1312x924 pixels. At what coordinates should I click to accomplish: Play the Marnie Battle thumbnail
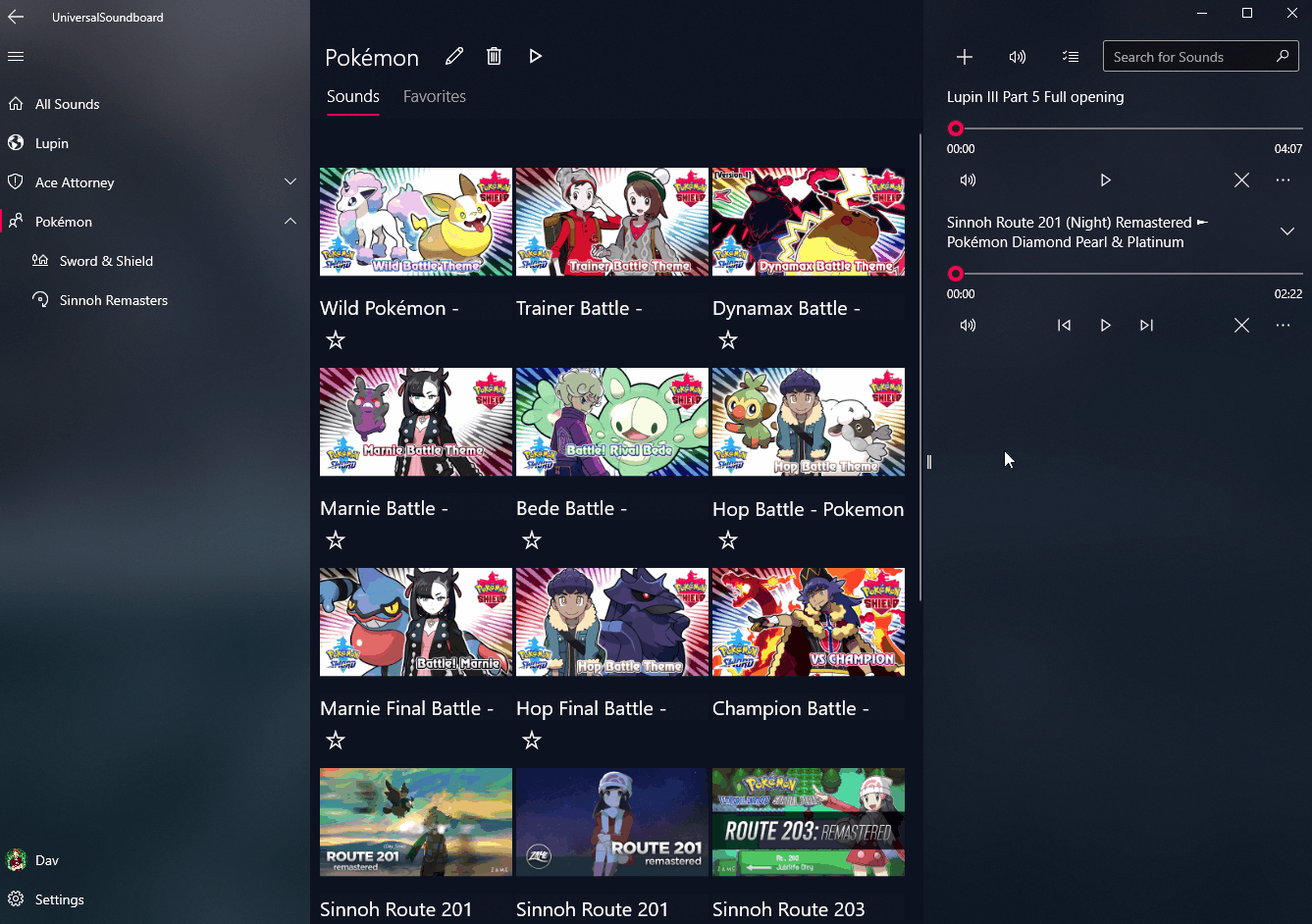416,422
